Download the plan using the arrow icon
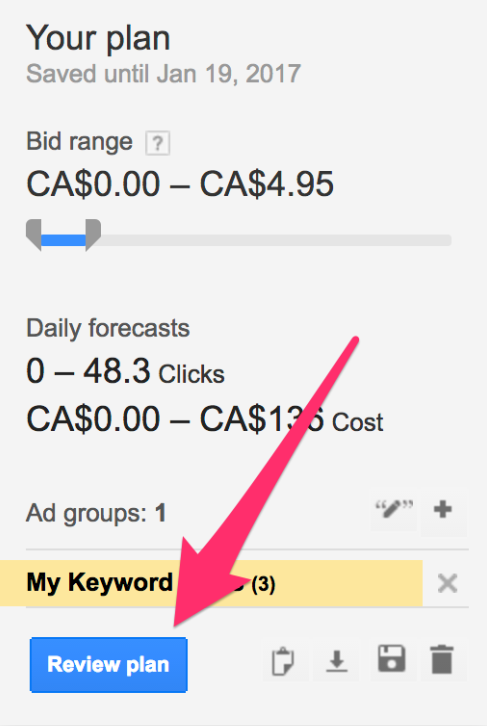The image size is (487, 726). click(337, 660)
